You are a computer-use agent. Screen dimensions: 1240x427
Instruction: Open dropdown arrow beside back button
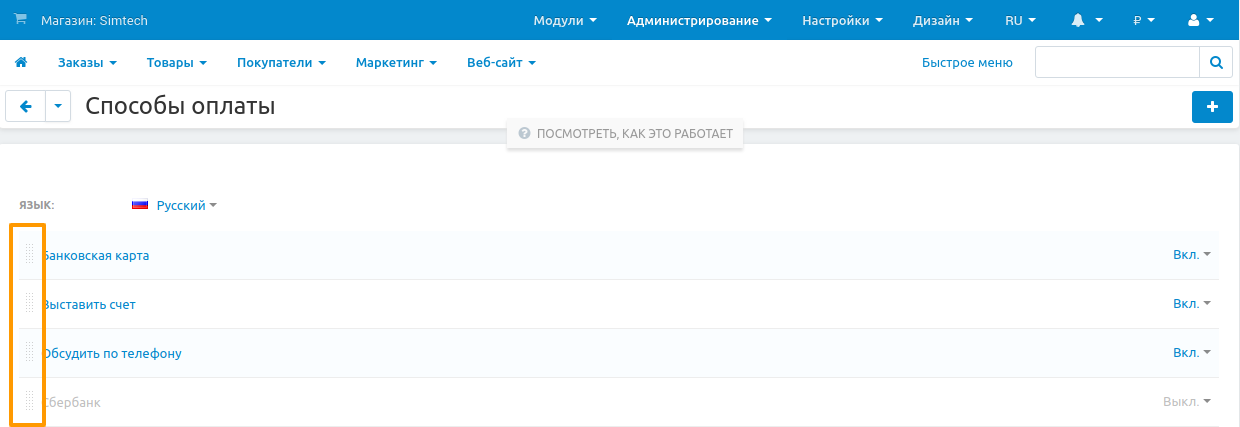pos(58,106)
